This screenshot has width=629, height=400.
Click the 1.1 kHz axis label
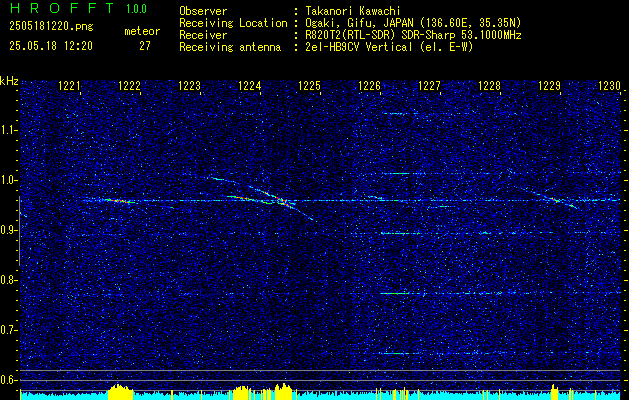point(9,130)
